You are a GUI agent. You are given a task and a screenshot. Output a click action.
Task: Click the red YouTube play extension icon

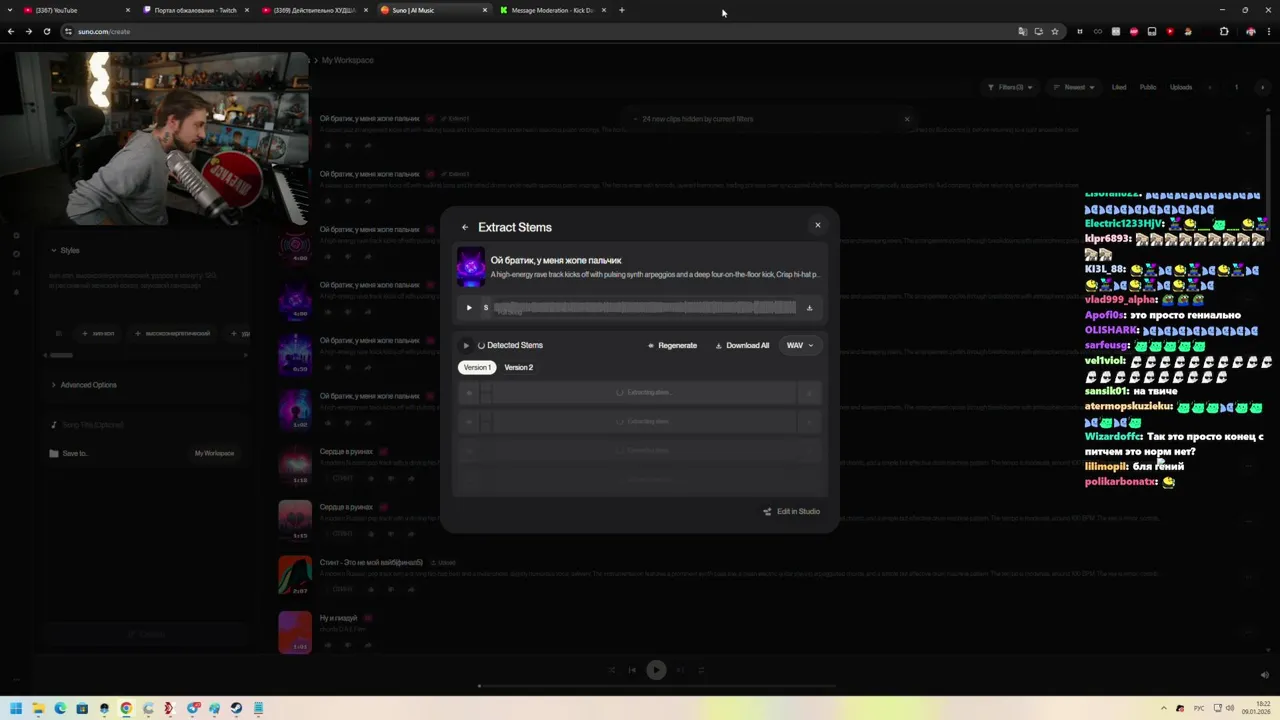click(1170, 31)
